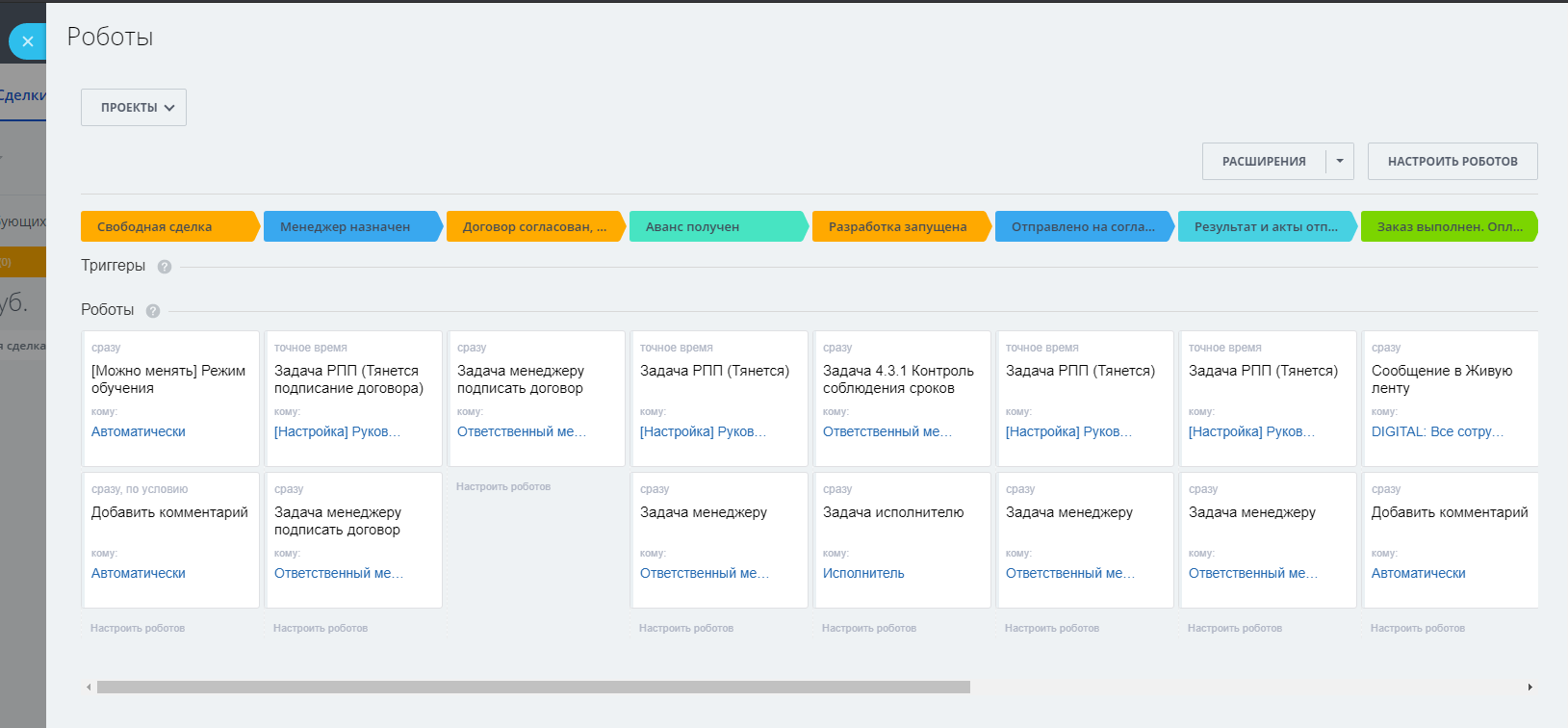Select the Менеджер назначен stage
The height and width of the screenshot is (728, 1568).
coord(348,227)
